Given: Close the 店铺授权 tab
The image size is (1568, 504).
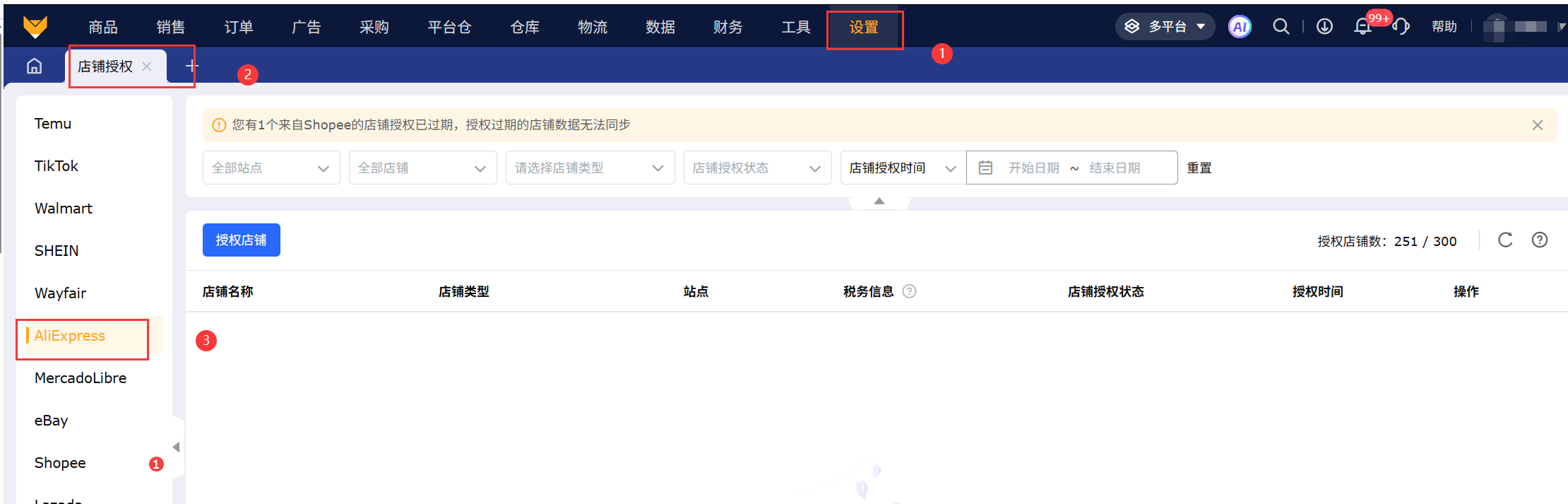Looking at the screenshot, I should (x=147, y=66).
